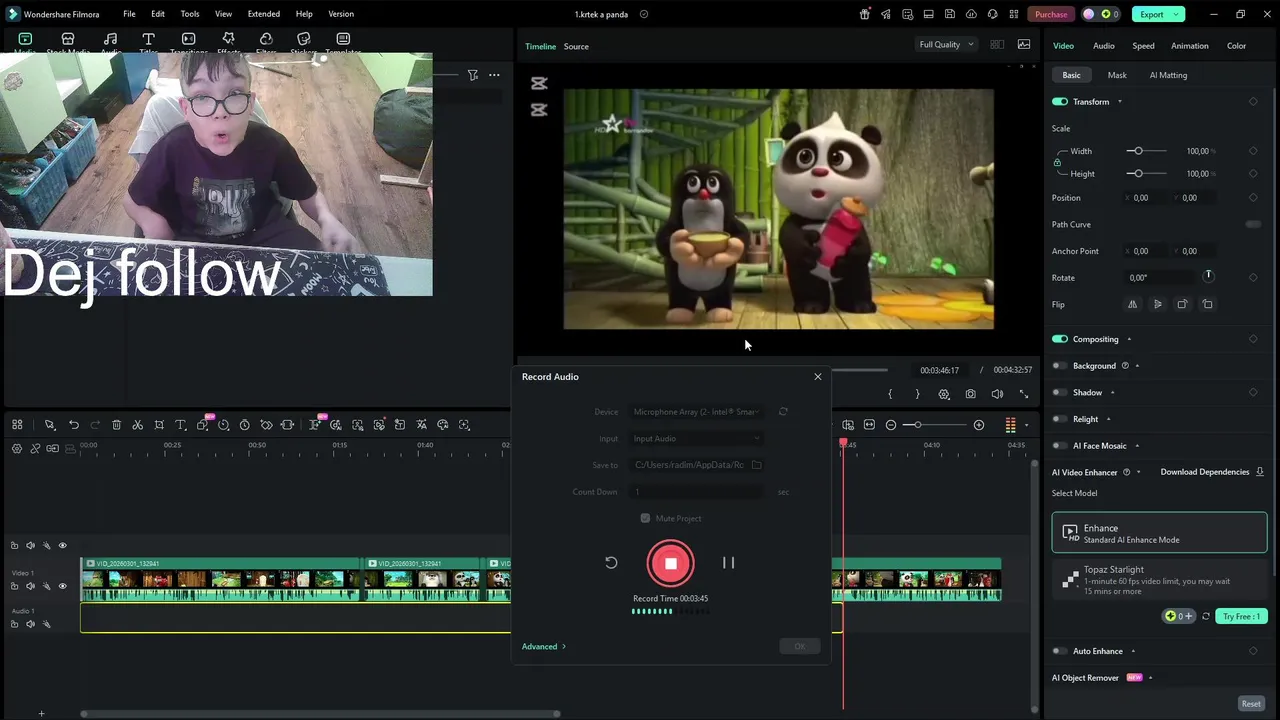
Task: Expand the Shadow section arrow
Action: [1112, 393]
